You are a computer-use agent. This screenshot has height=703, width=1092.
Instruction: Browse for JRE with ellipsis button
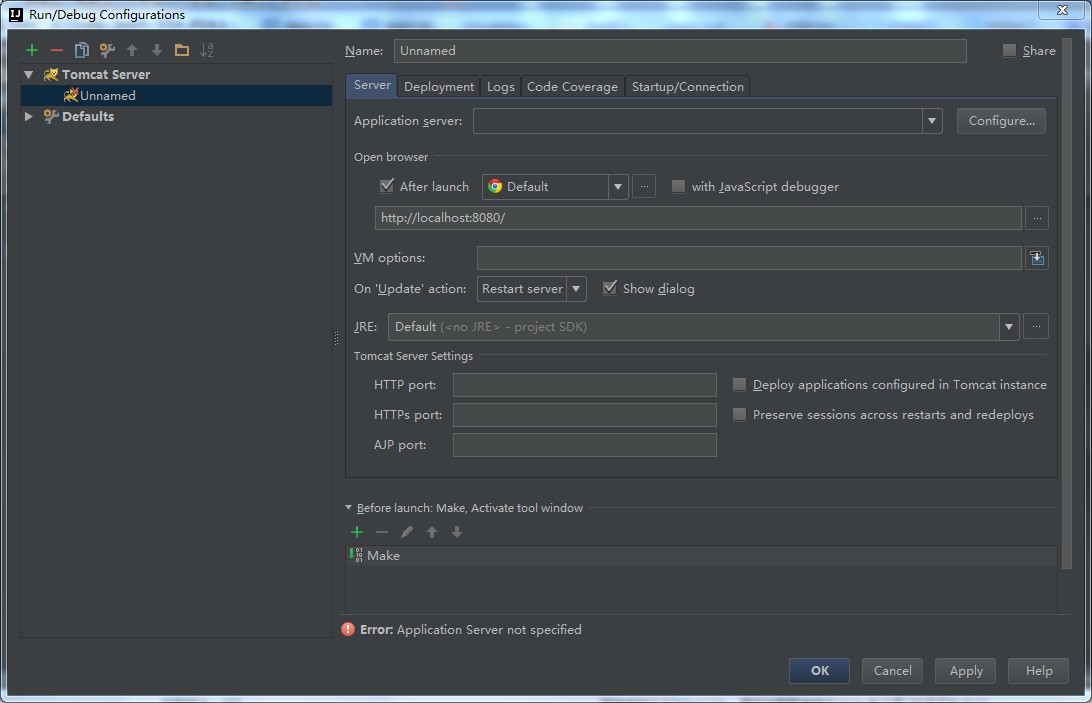(x=1036, y=327)
